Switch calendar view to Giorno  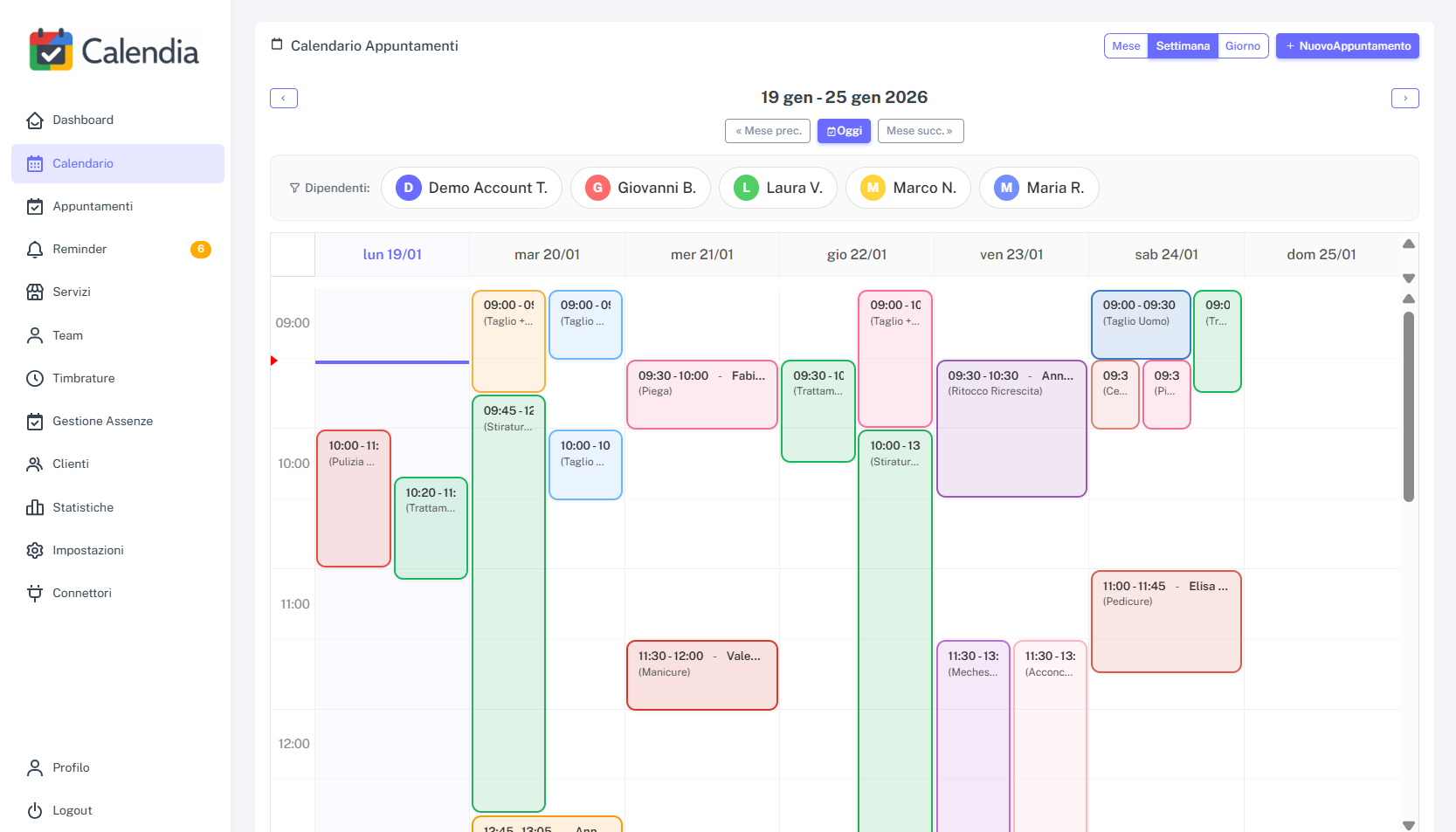tap(1243, 45)
